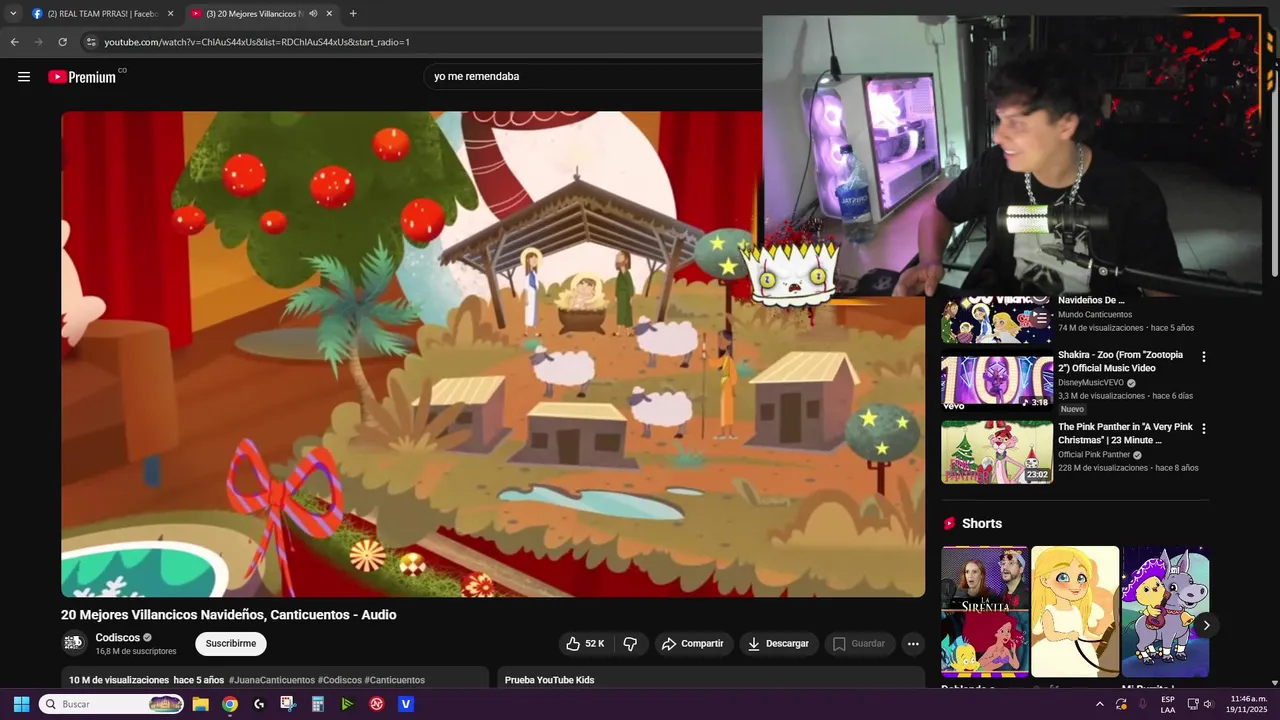The image size is (1280, 720).
Task: Open Mundo Canticuentos channel link
Action: pyautogui.click(x=1095, y=314)
